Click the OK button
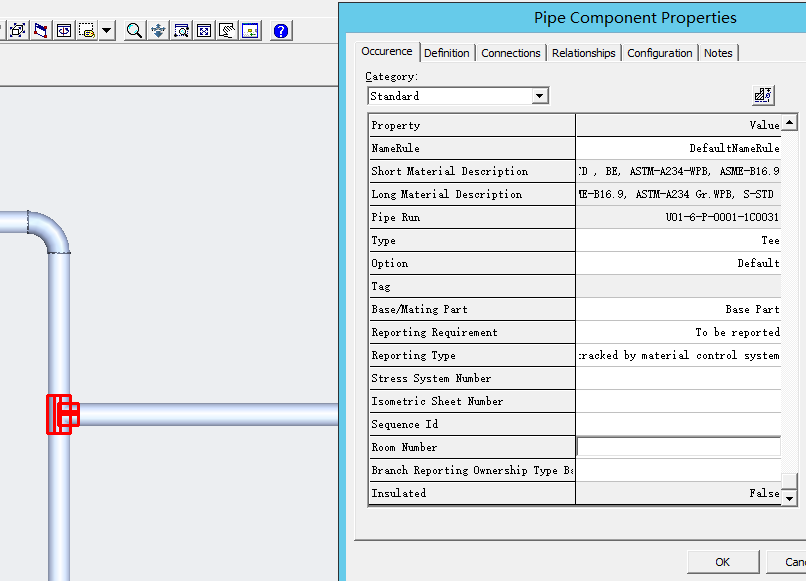Image resolution: width=806 pixels, height=581 pixels. coord(723,562)
